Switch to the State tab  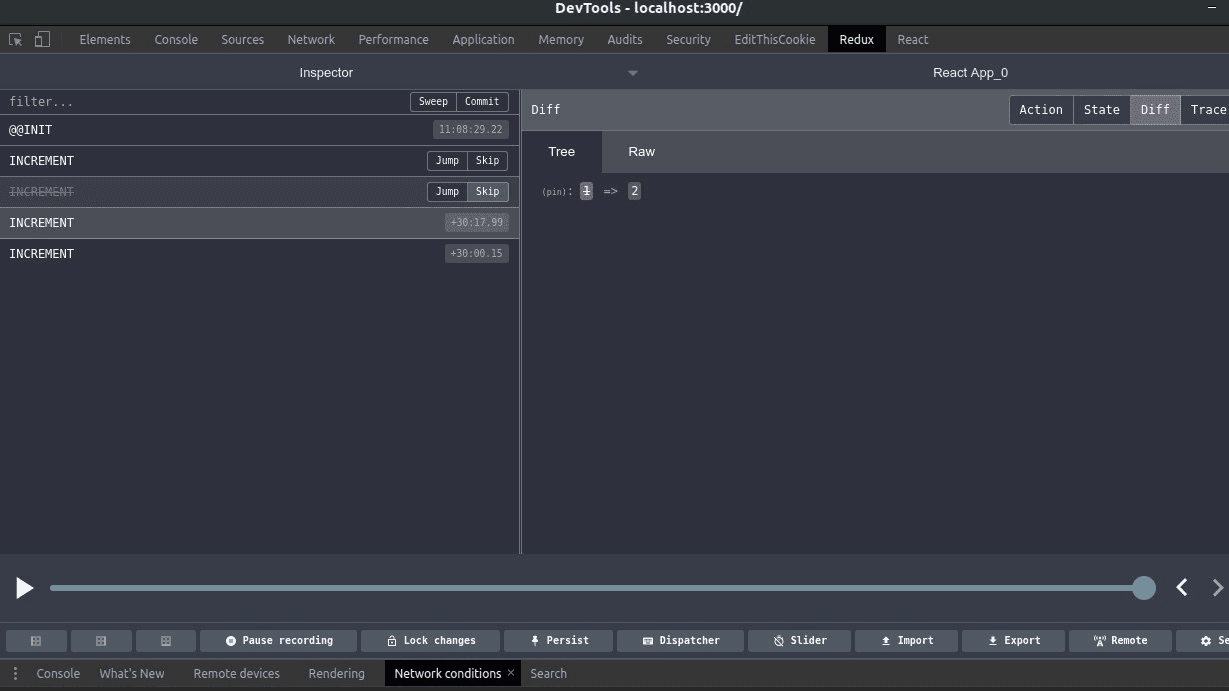coord(1101,109)
